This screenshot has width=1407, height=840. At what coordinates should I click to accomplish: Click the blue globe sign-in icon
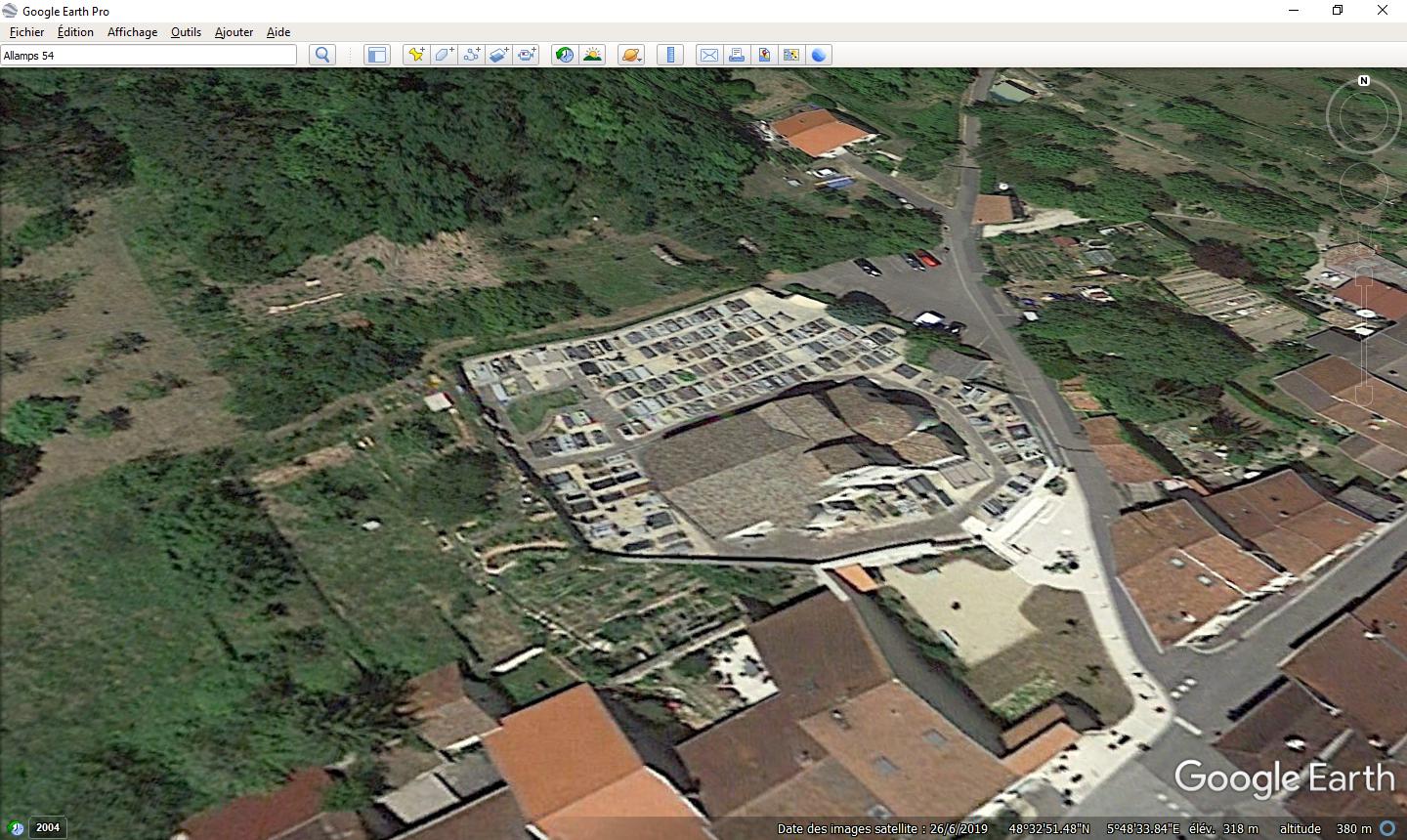[819, 55]
